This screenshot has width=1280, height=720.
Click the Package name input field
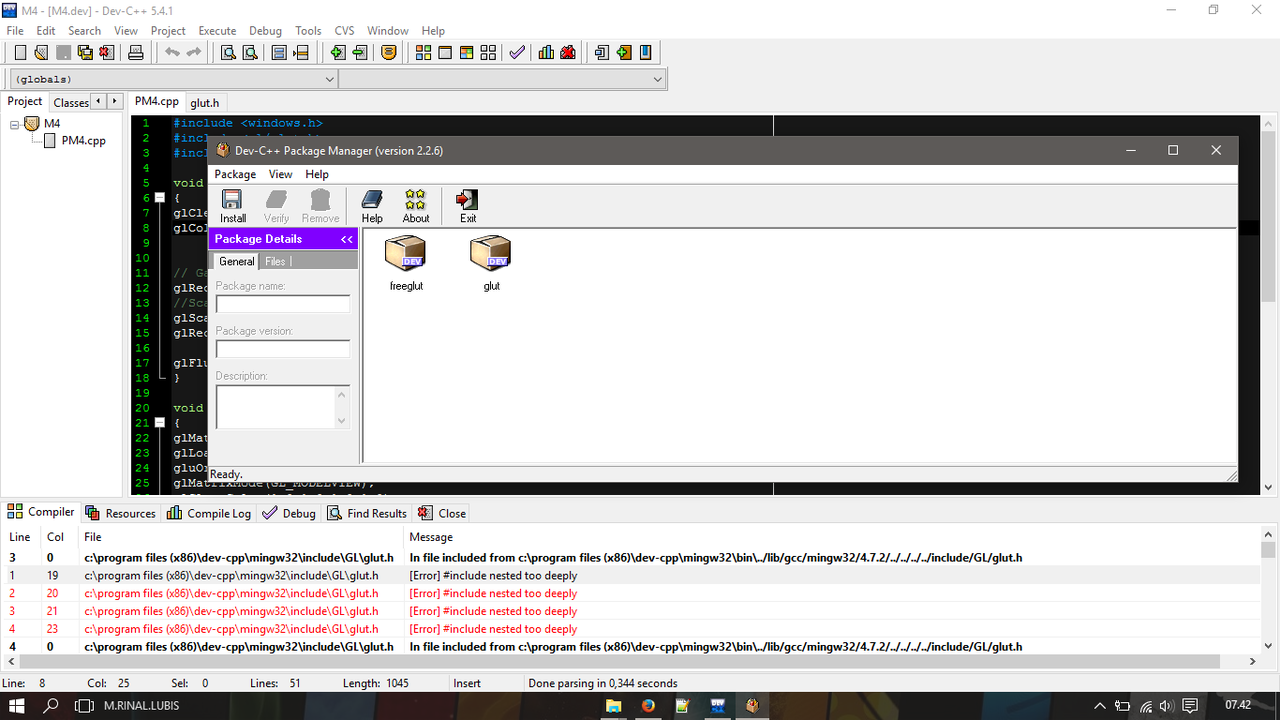[283, 304]
